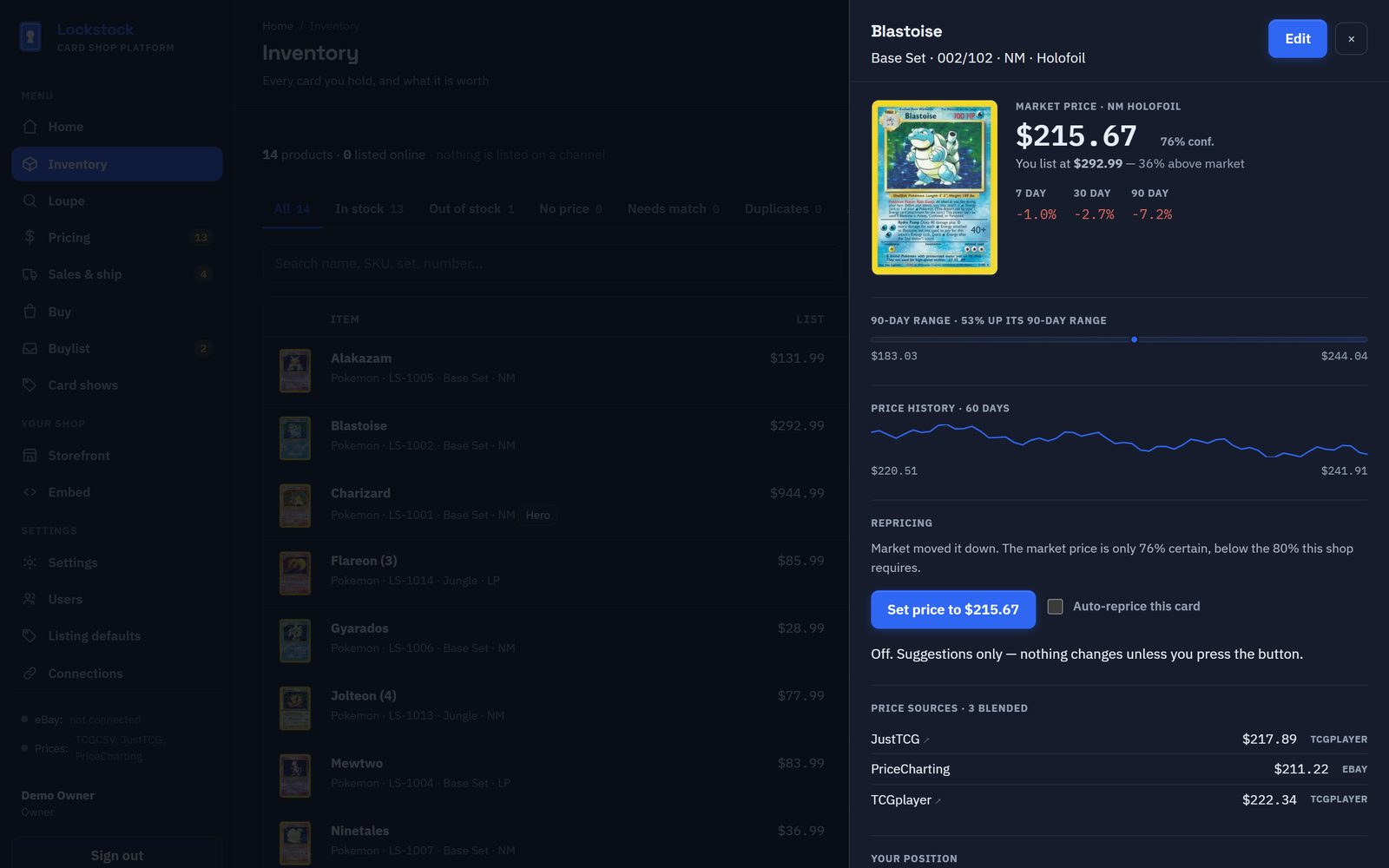
Task: Click the ITEM column header
Action: 345,319
